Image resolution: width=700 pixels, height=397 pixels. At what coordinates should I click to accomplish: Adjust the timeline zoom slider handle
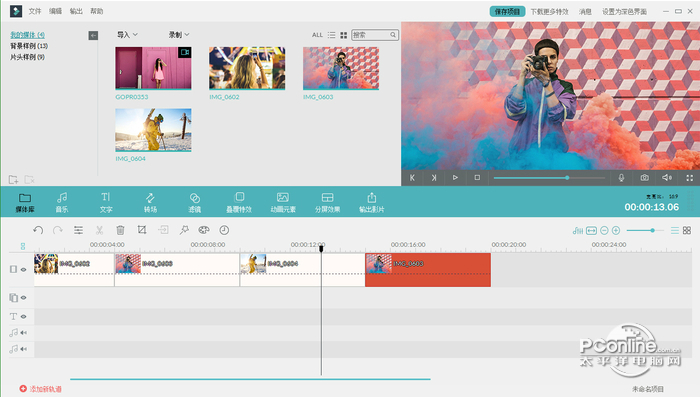pos(652,230)
